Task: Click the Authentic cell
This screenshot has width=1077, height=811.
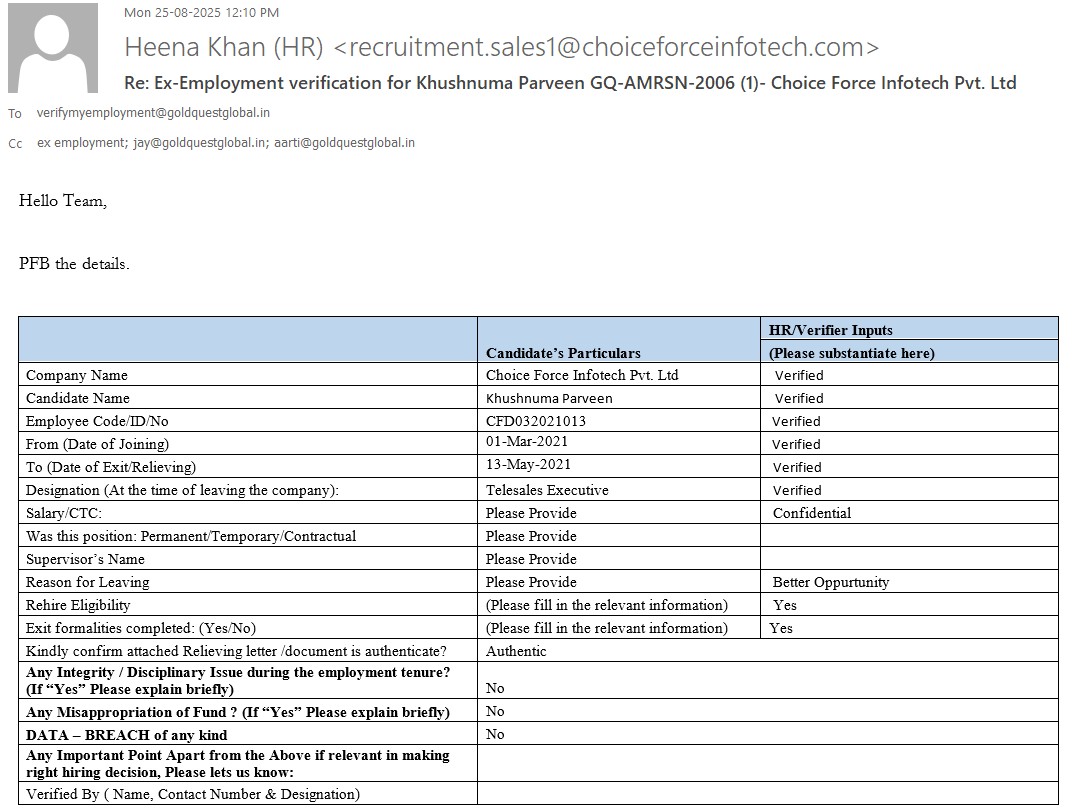Action: (x=516, y=651)
